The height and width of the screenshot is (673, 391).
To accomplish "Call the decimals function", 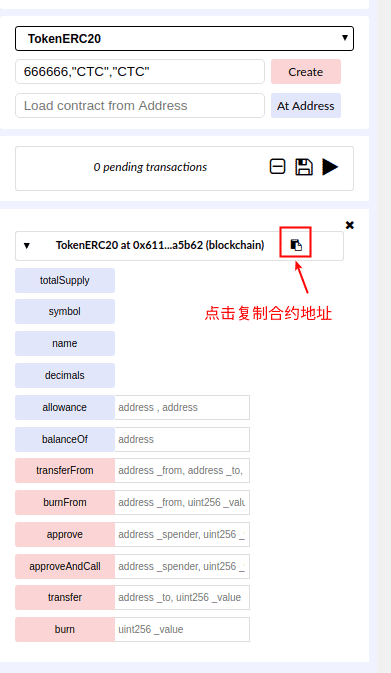I will 65,376.
